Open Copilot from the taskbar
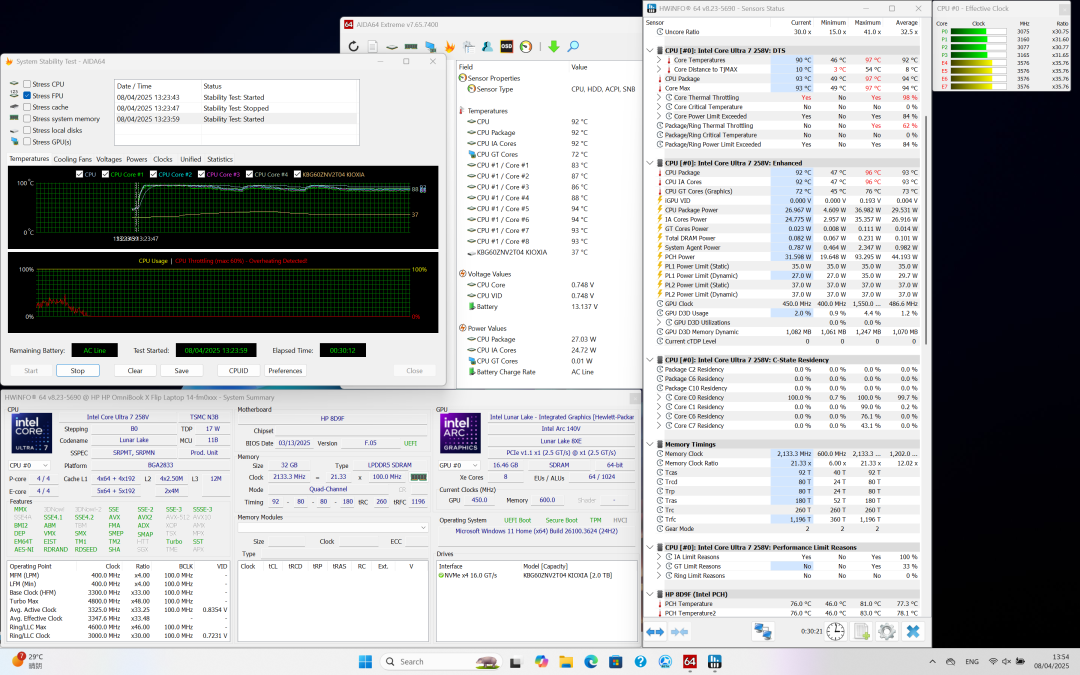 click(541, 662)
